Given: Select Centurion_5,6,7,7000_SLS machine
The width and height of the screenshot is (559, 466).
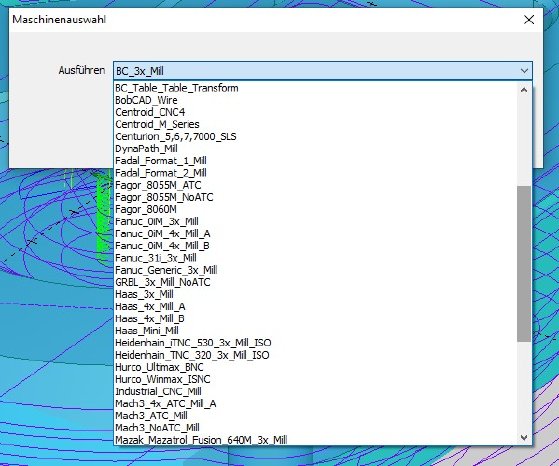Looking at the screenshot, I should click(x=316, y=137).
